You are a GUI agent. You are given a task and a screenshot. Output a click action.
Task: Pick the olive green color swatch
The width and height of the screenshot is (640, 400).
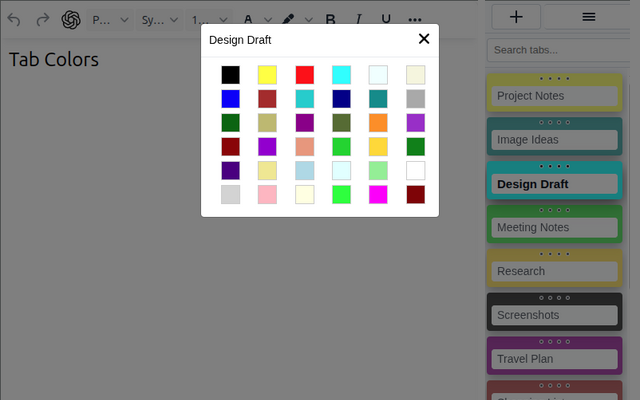pyautogui.click(x=342, y=123)
